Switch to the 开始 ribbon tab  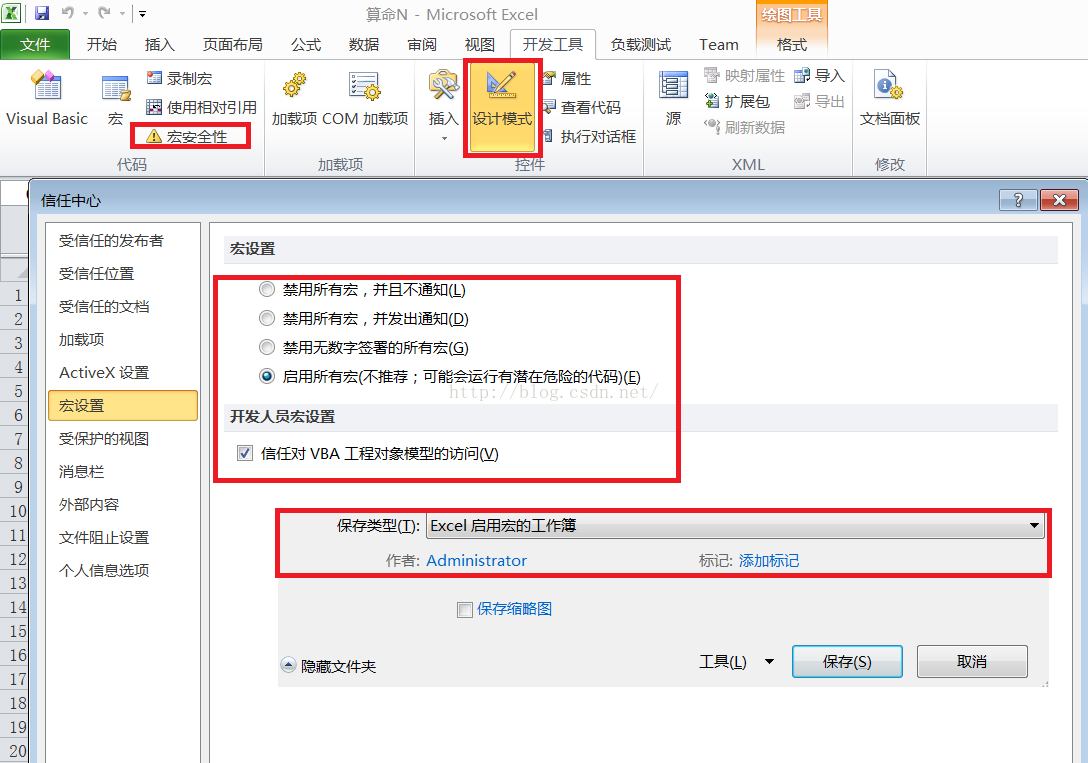pos(101,44)
